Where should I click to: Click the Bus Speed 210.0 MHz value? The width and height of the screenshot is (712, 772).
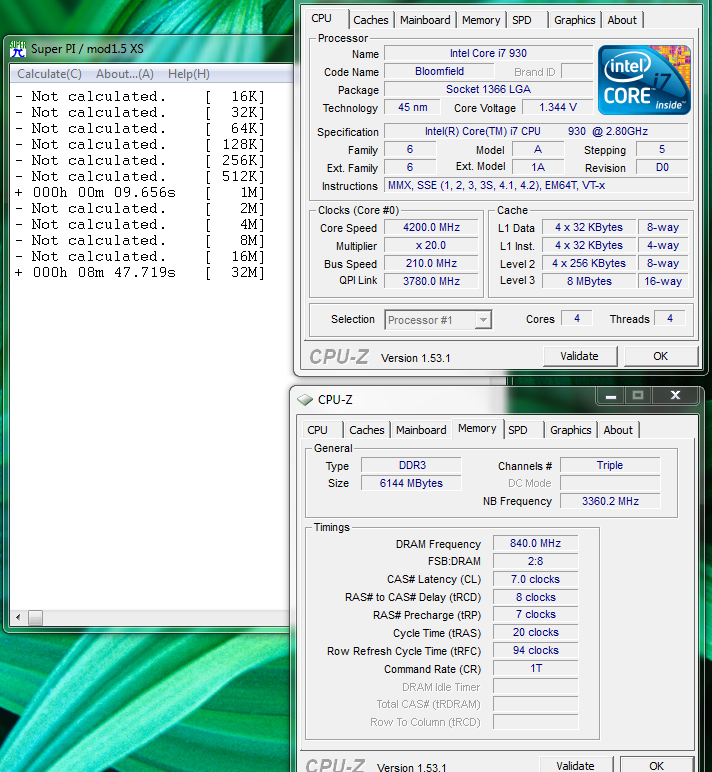click(431, 263)
